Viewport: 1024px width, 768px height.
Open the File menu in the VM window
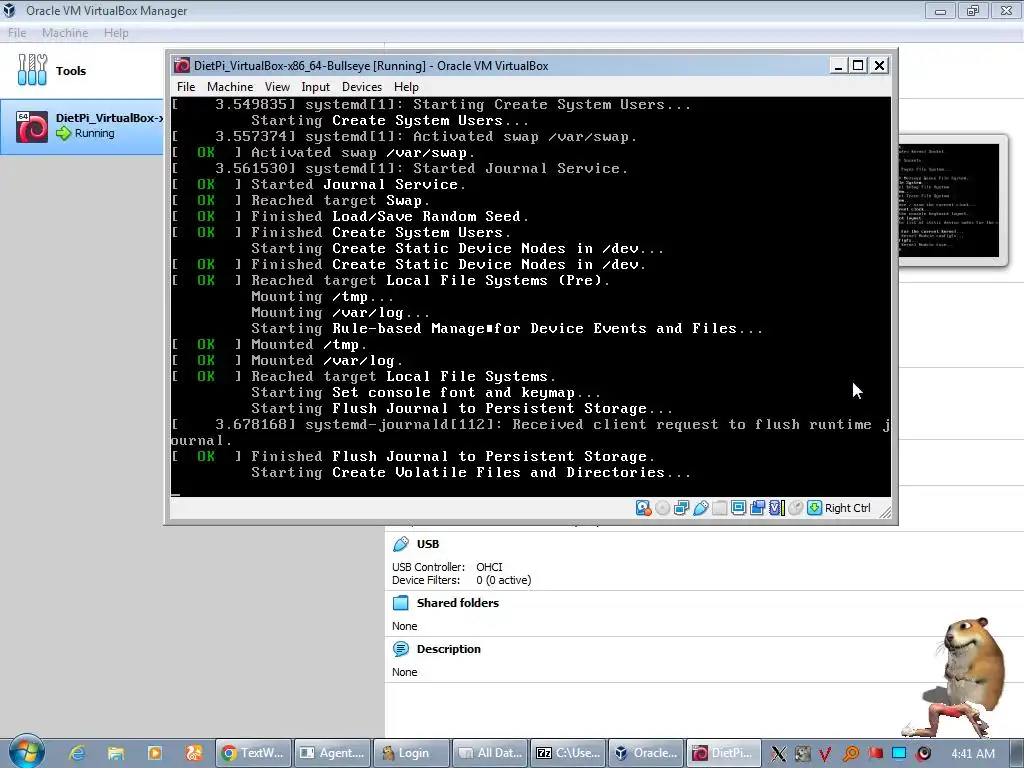click(x=186, y=87)
